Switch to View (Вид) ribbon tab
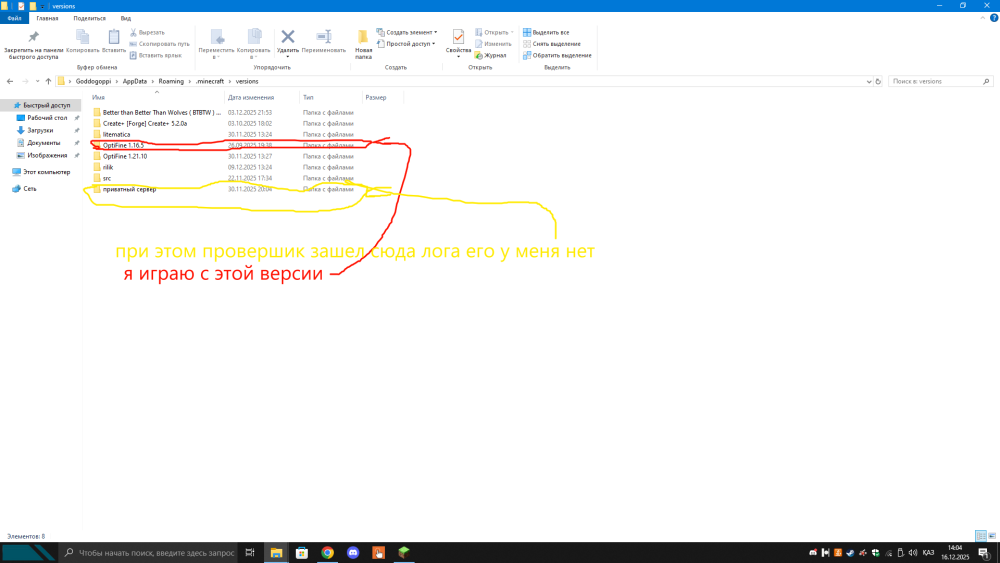 126,18
